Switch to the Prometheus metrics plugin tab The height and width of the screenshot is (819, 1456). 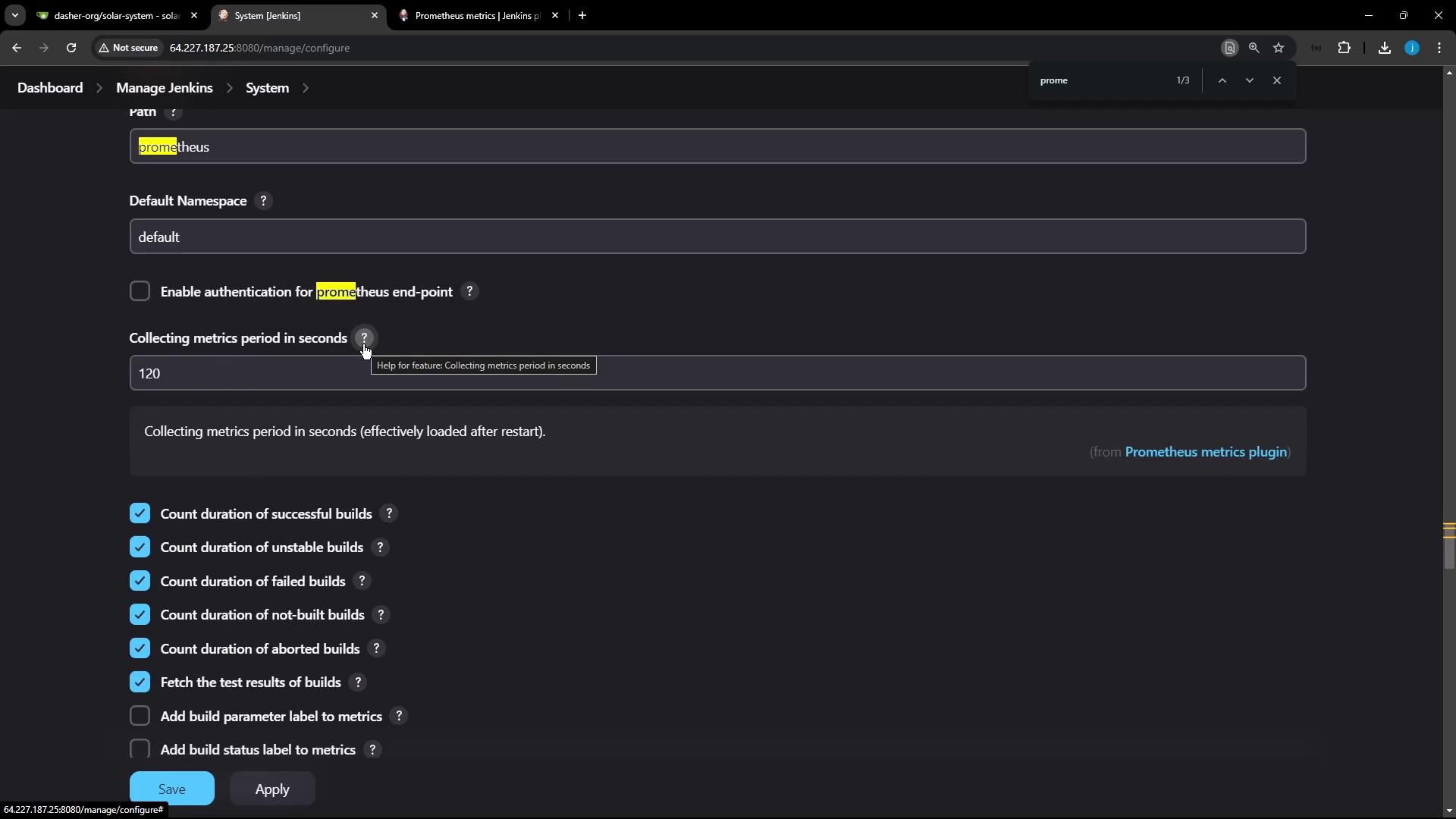click(475, 15)
